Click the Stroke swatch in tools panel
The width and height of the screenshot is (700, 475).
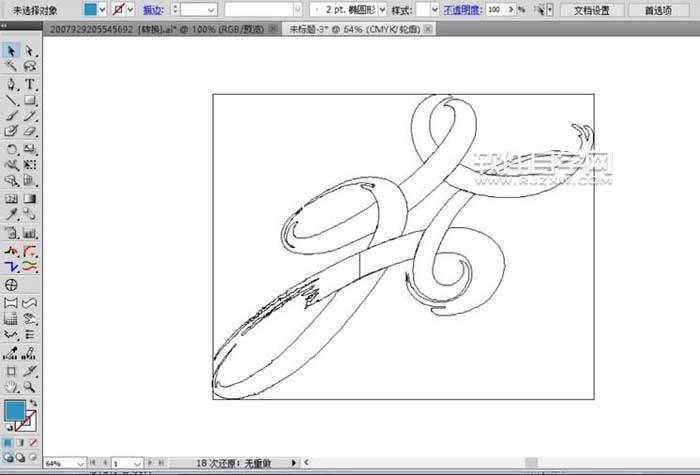(26, 421)
